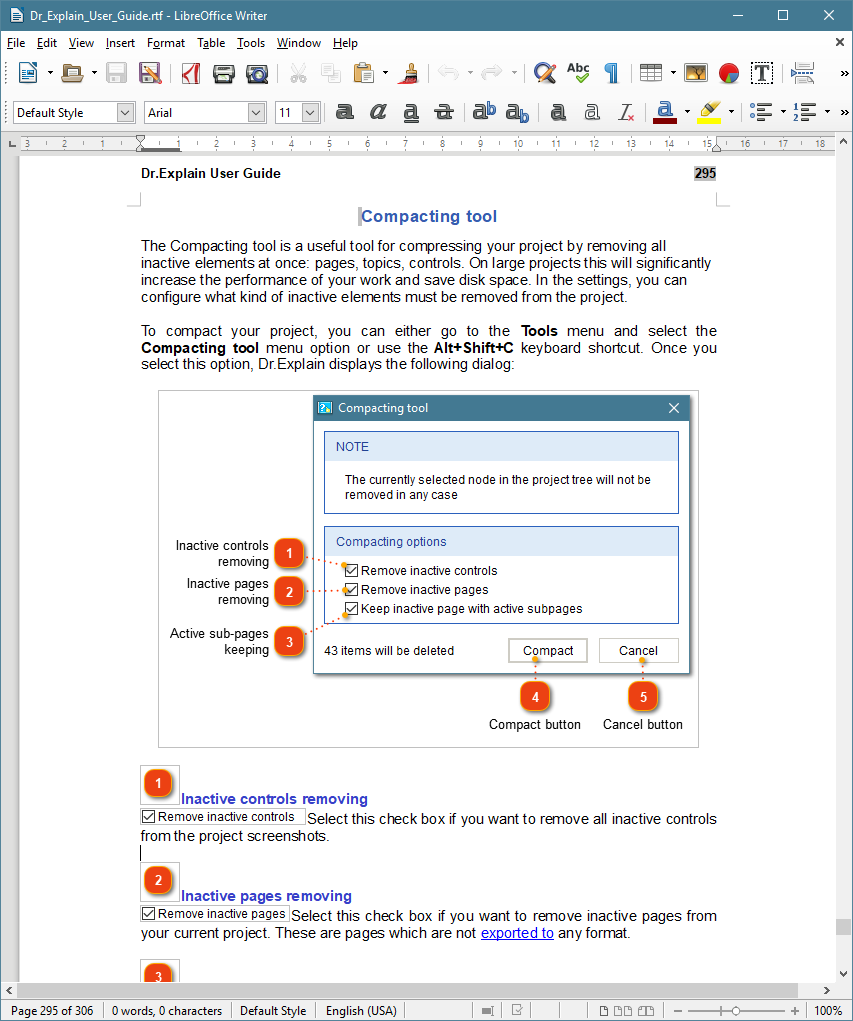Expand the Open recent documents dropdown arrow
The height and width of the screenshot is (1021, 853).
pyautogui.click(x=94, y=73)
